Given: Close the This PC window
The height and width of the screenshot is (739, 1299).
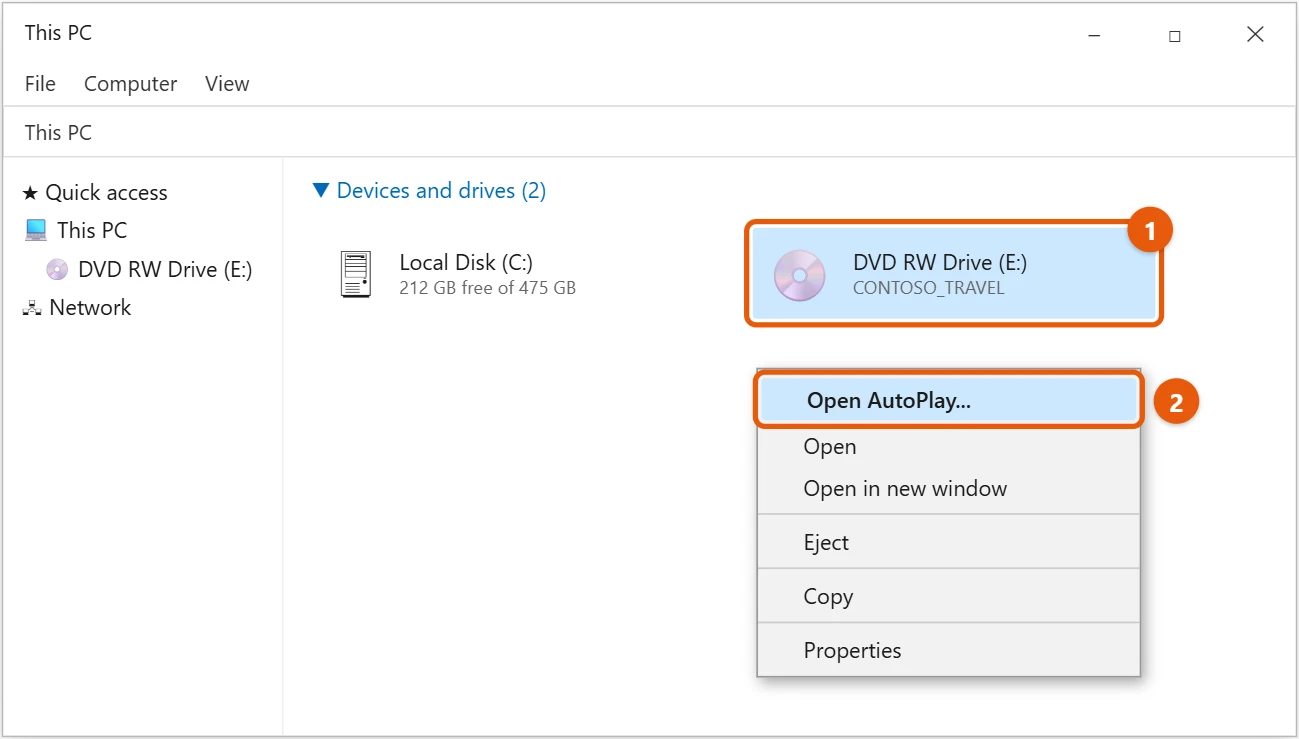Looking at the screenshot, I should coord(1256,35).
